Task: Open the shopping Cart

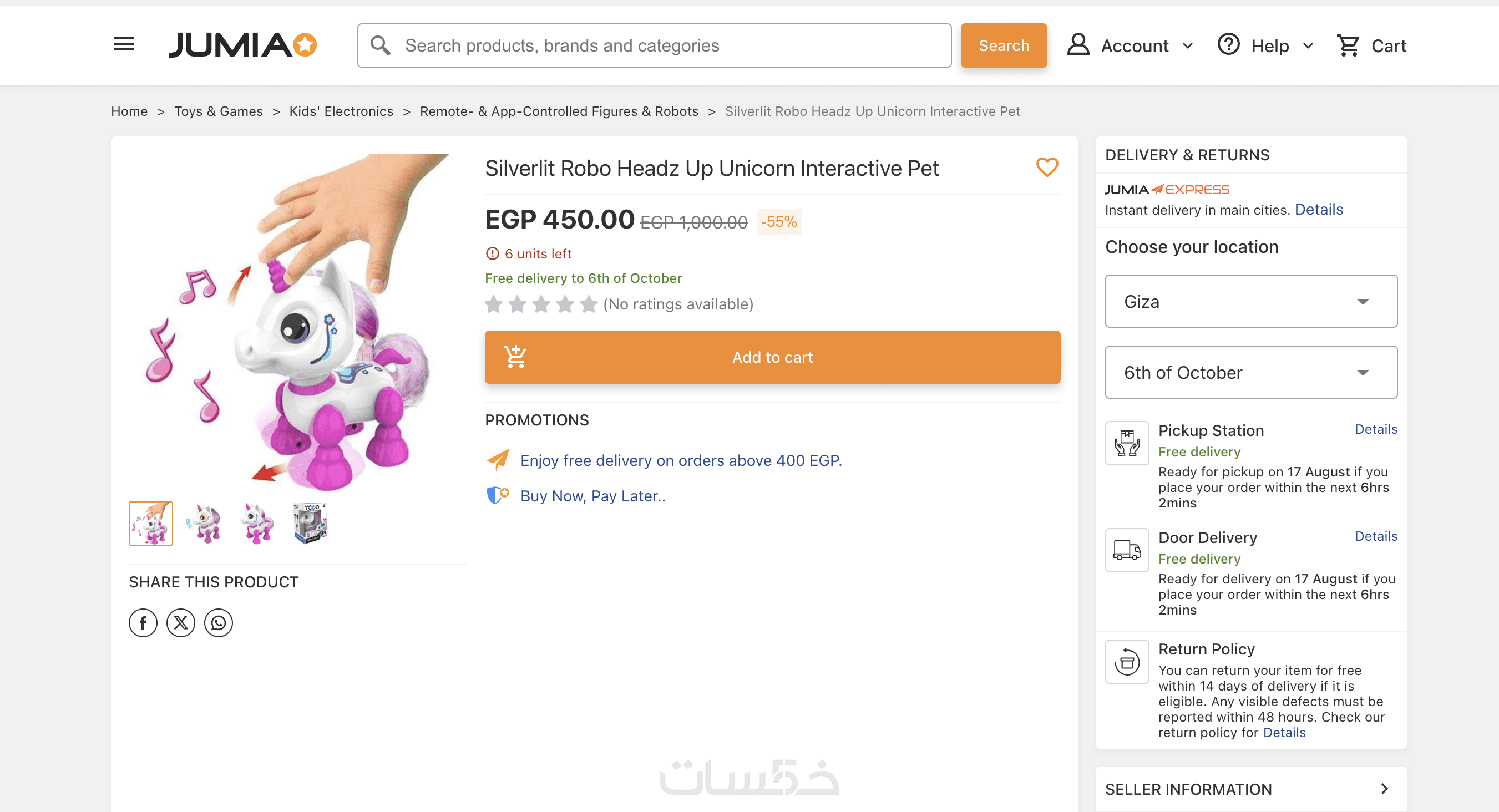Action: (1371, 45)
